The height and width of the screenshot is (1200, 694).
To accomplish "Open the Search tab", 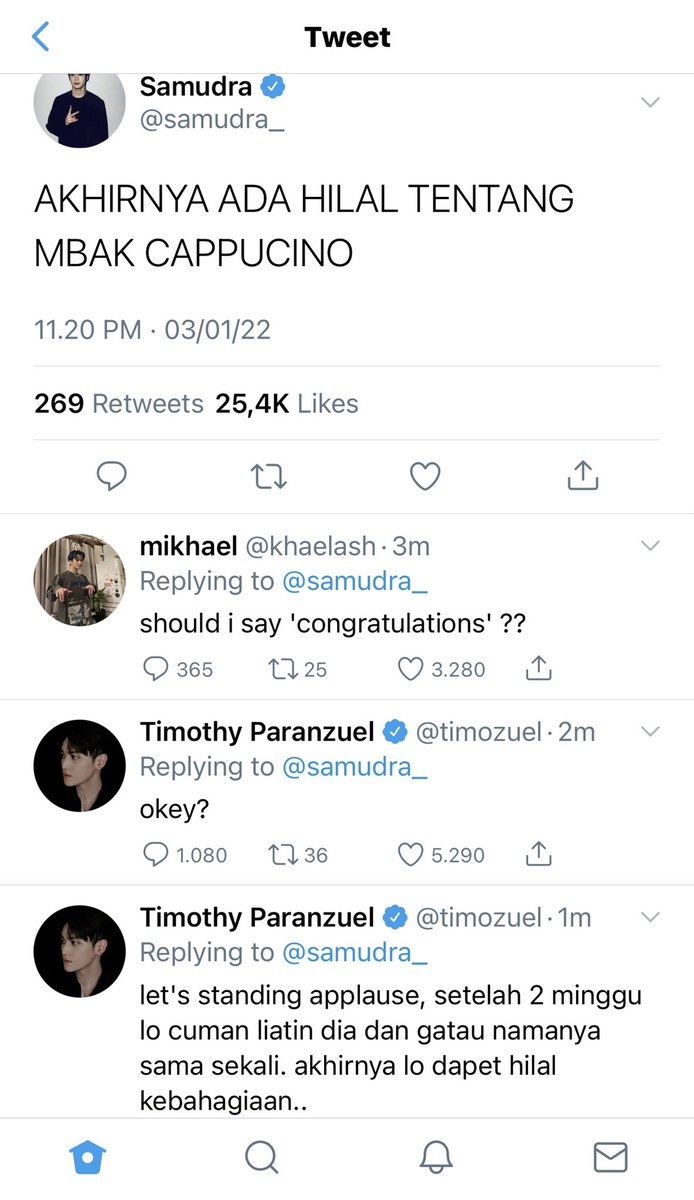I will tap(261, 1158).
